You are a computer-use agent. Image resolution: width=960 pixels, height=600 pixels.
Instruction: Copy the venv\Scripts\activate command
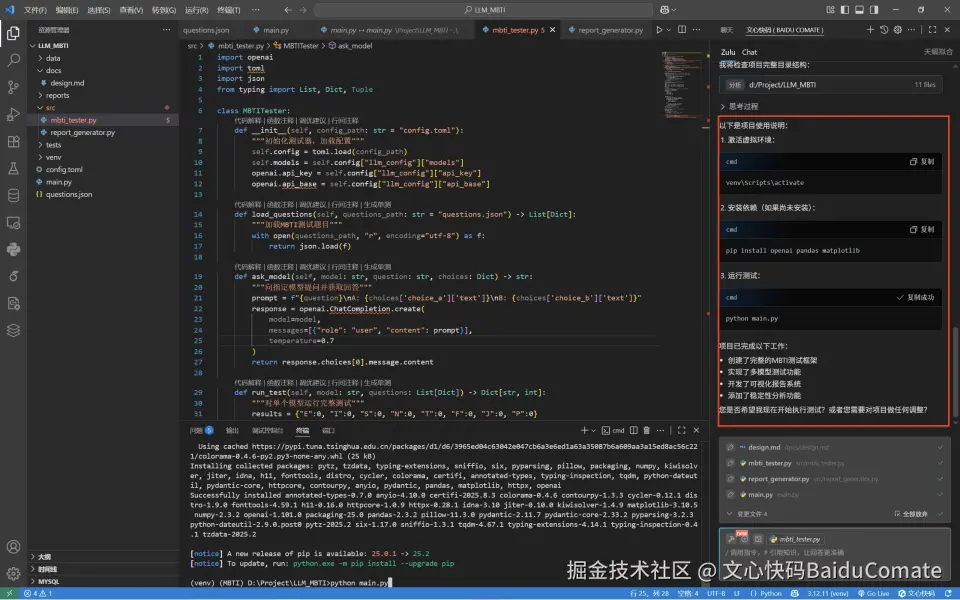(x=922, y=161)
